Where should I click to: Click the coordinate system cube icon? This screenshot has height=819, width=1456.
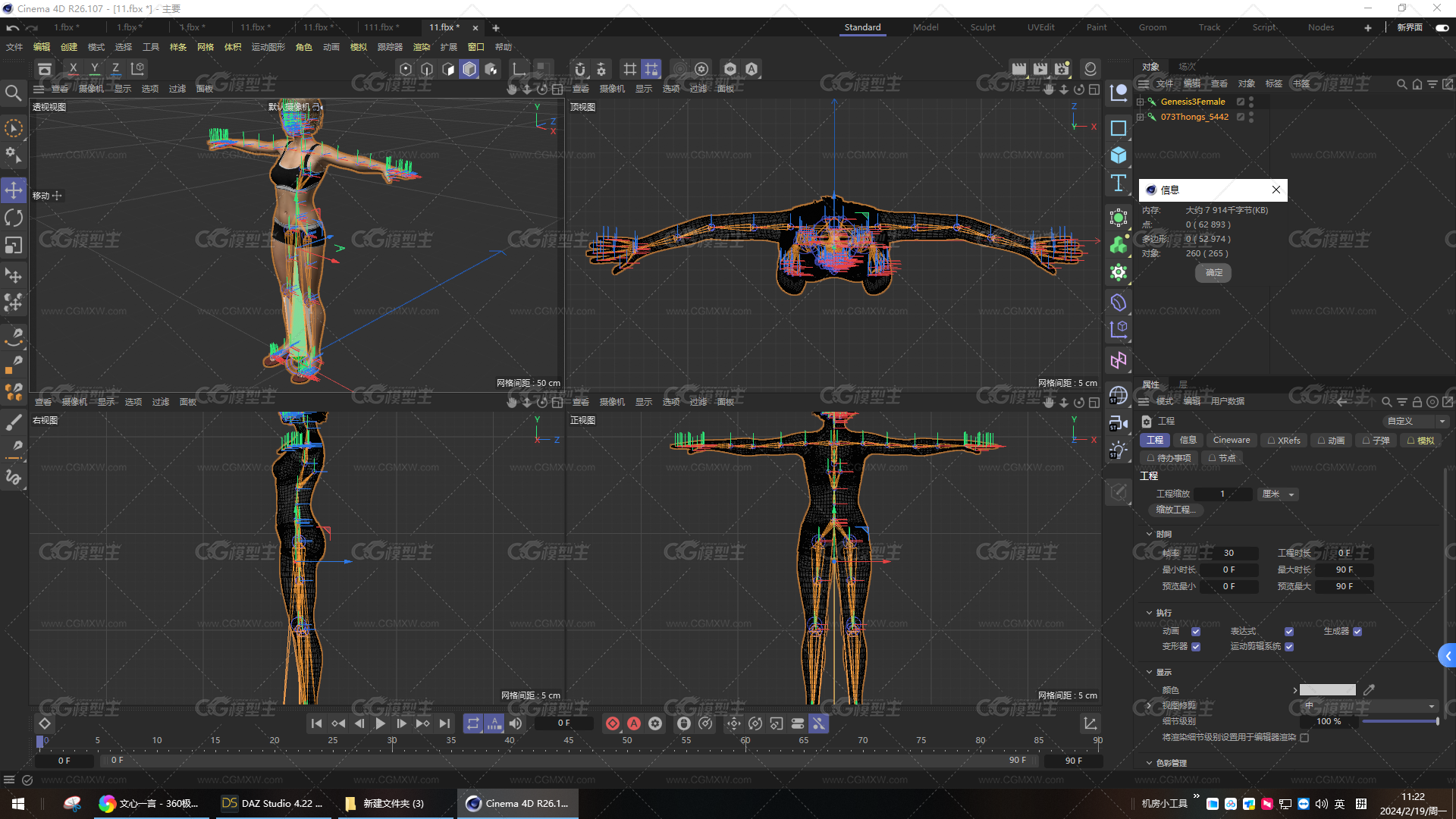click(x=137, y=69)
